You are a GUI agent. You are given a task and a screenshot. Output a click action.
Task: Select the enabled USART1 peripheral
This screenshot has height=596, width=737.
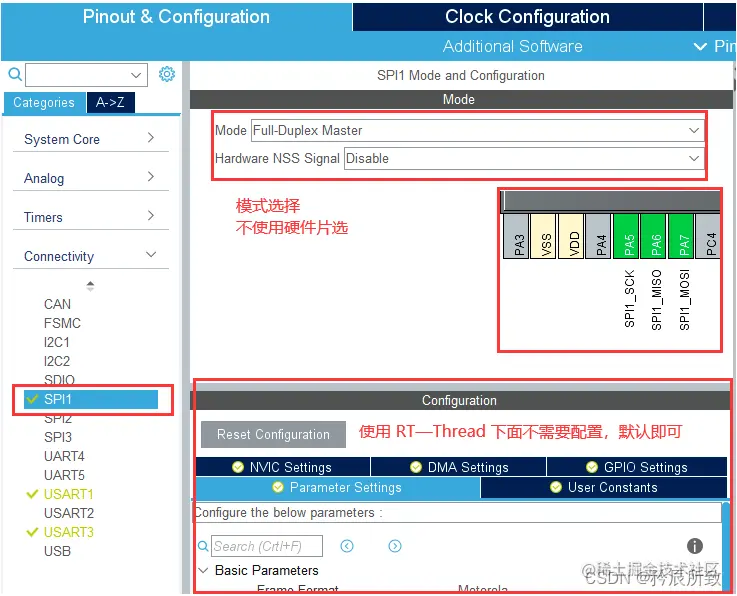point(68,494)
